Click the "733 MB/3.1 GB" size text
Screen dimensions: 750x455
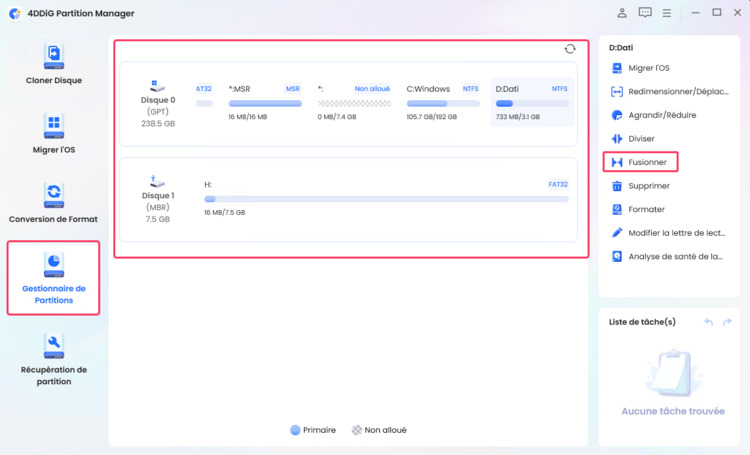pyautogui.click(x=518, y=117)
